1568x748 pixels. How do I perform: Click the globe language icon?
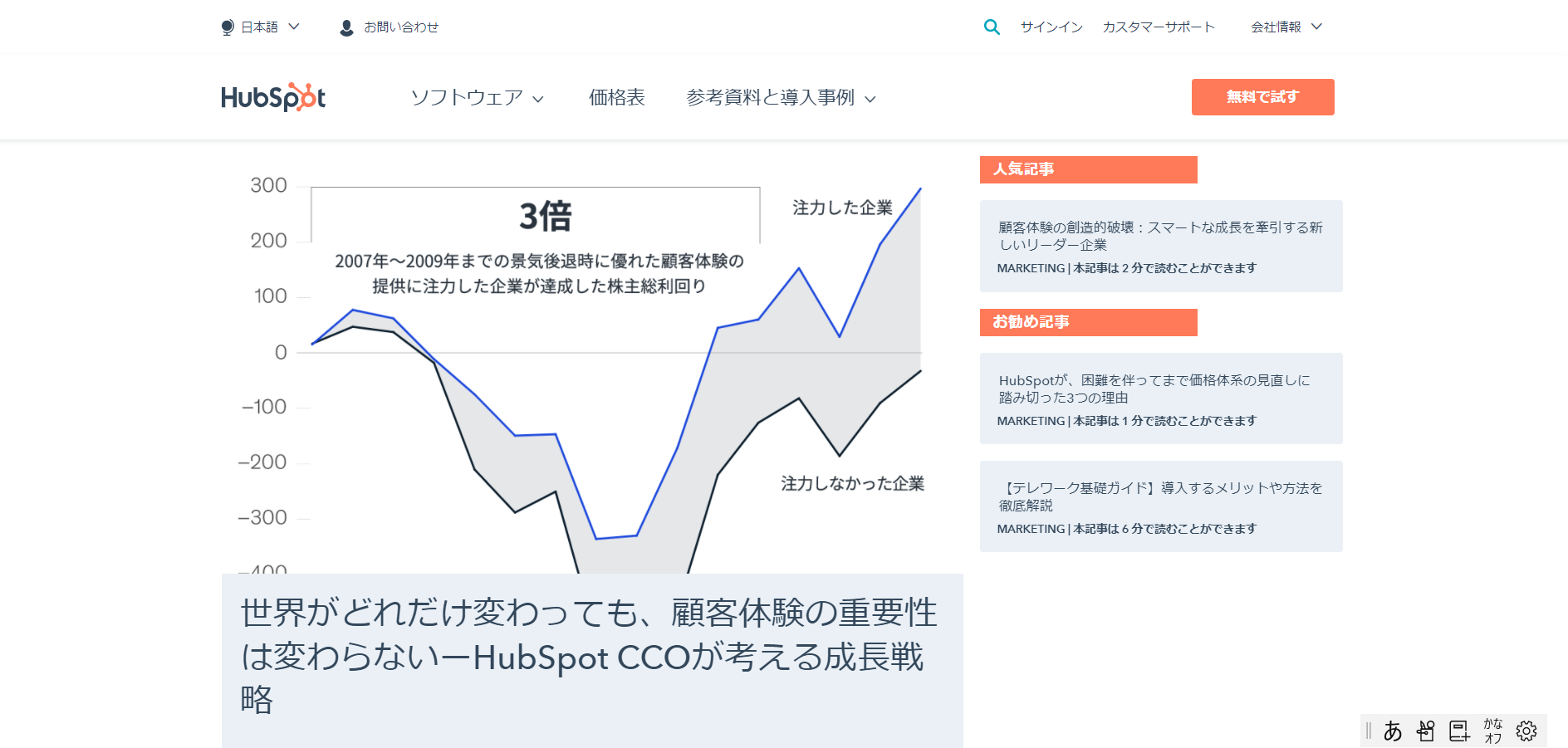point(228,27)
